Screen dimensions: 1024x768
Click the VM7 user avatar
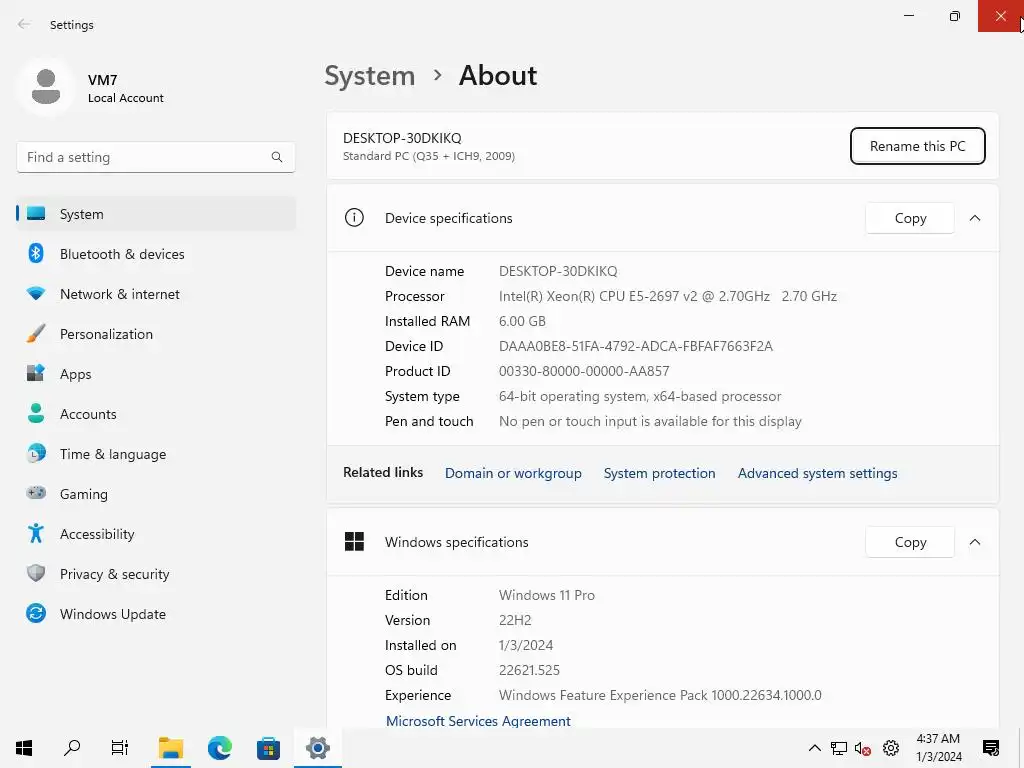46,87
